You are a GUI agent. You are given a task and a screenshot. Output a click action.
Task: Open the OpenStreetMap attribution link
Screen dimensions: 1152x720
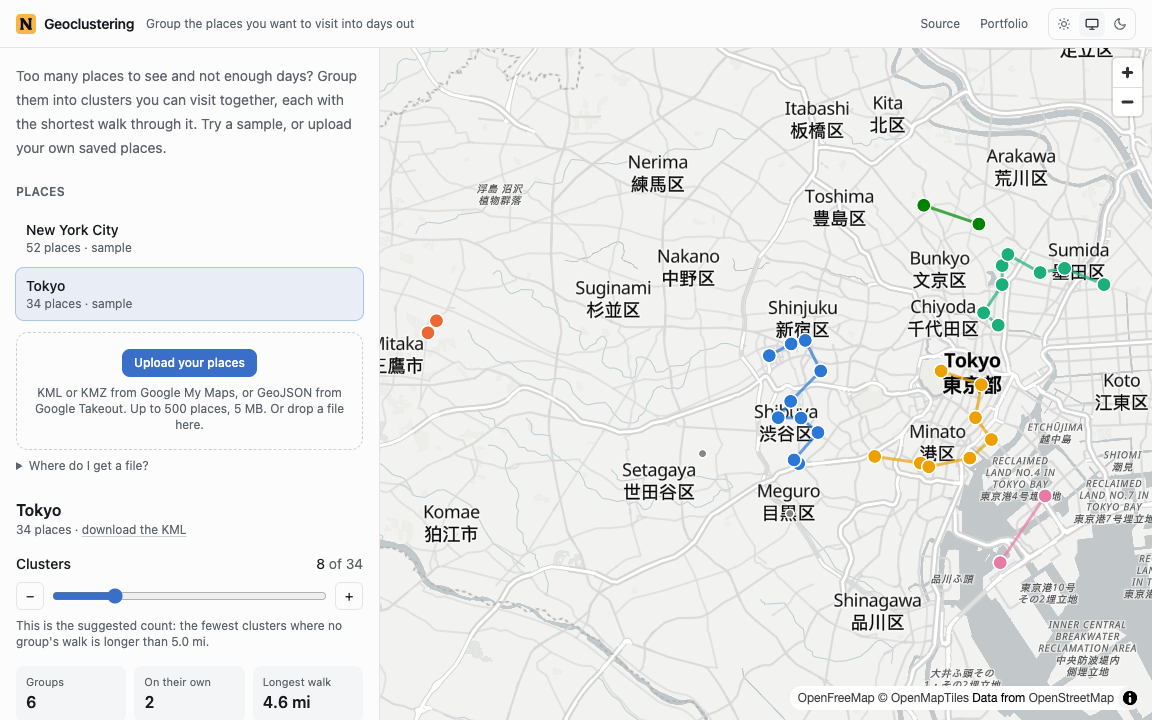tap(1070, 698)
